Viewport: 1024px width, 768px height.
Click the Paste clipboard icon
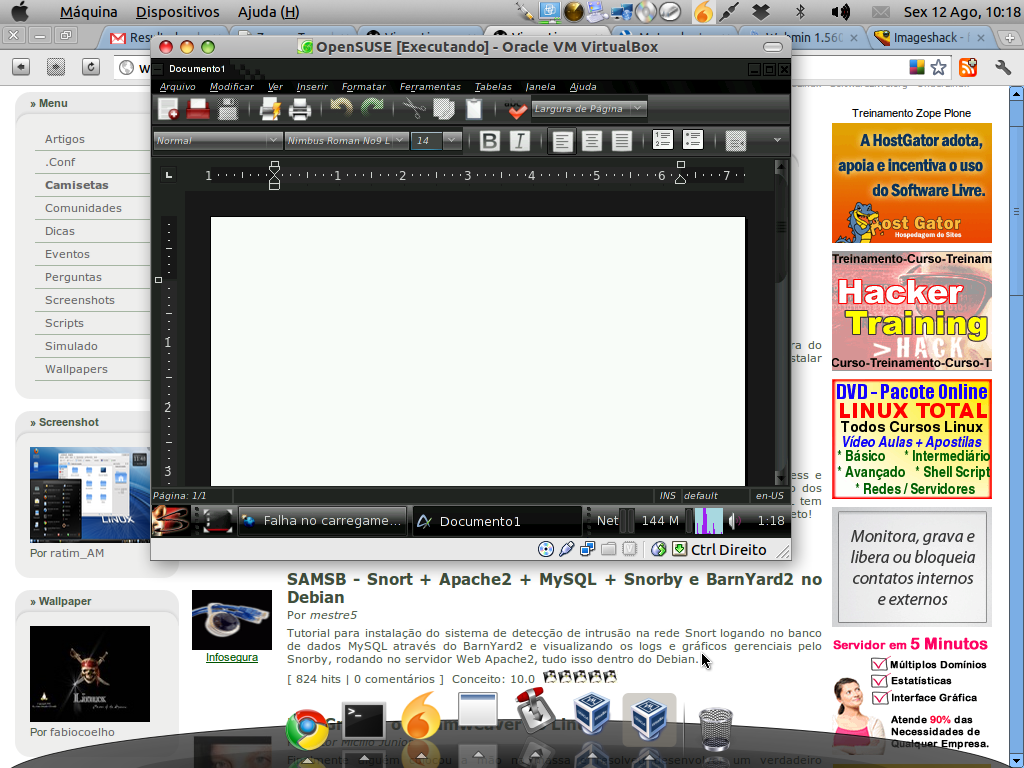[x=473, y=108]
